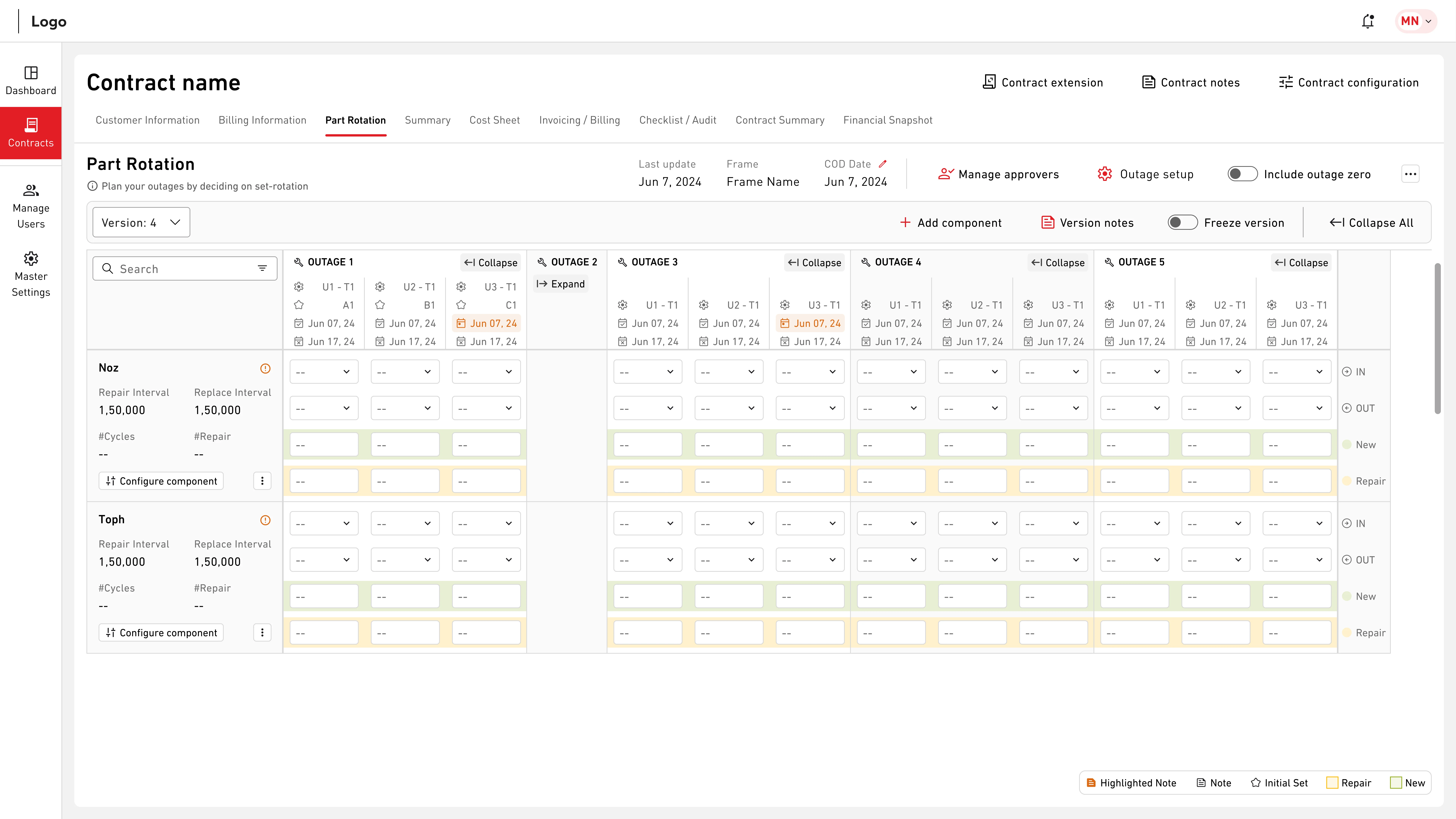Go to Dashboard in sidebar
Viewport: 1456px width, 819px height.
point(31,80)
